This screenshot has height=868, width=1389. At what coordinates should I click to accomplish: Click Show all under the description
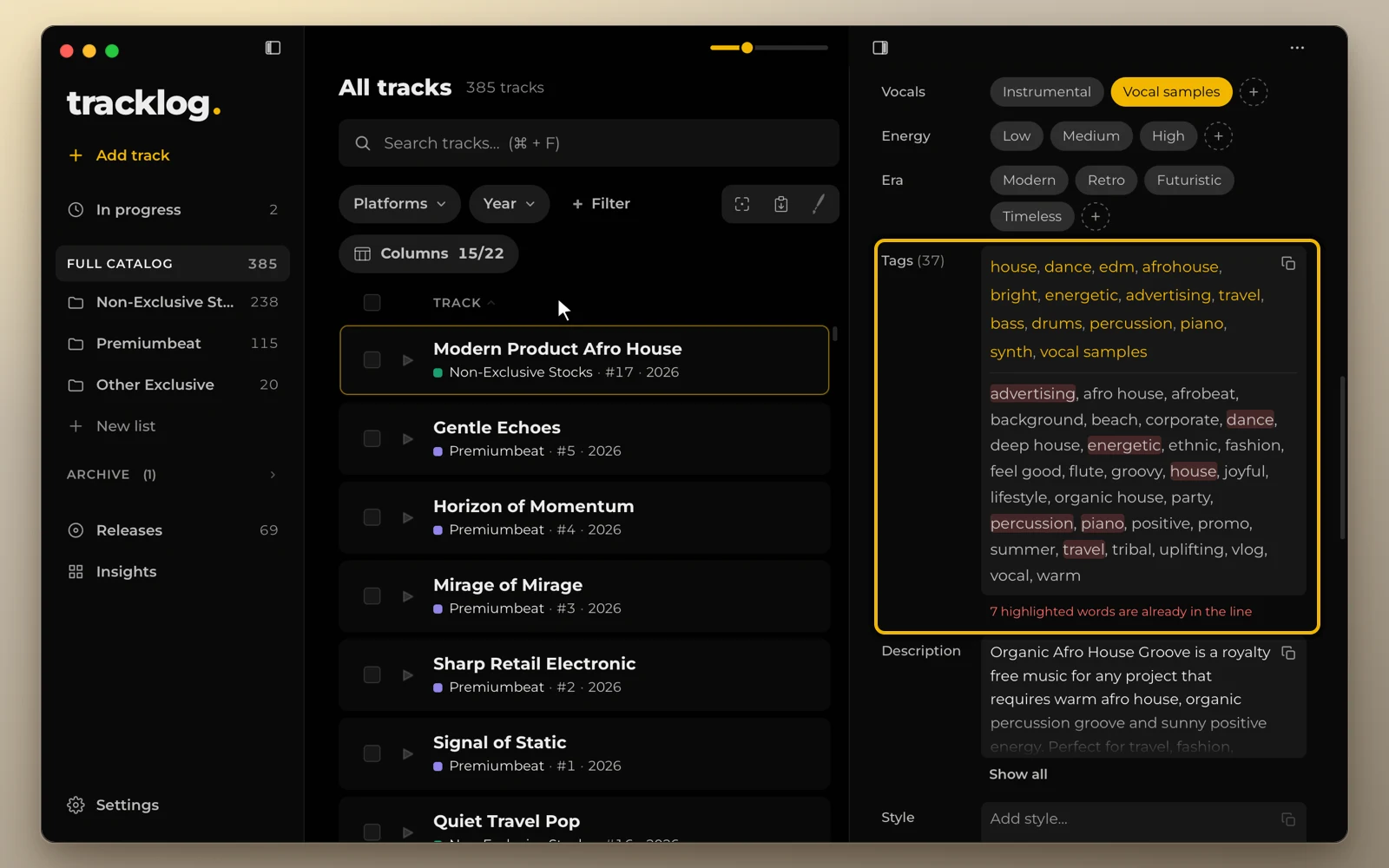[x=1018, y=774]
